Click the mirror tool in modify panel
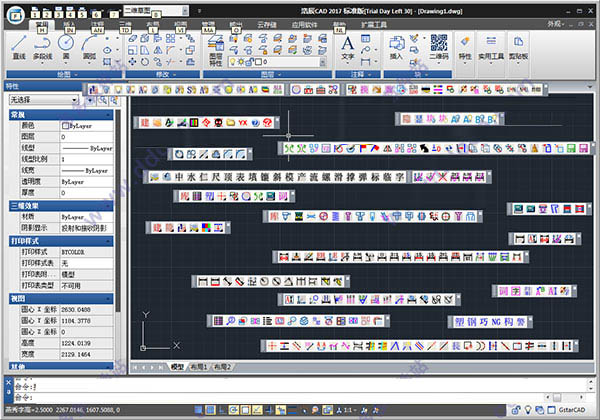The height and width of the screenshot is (420, 600). pyautogui.click(x=158, y=50)
